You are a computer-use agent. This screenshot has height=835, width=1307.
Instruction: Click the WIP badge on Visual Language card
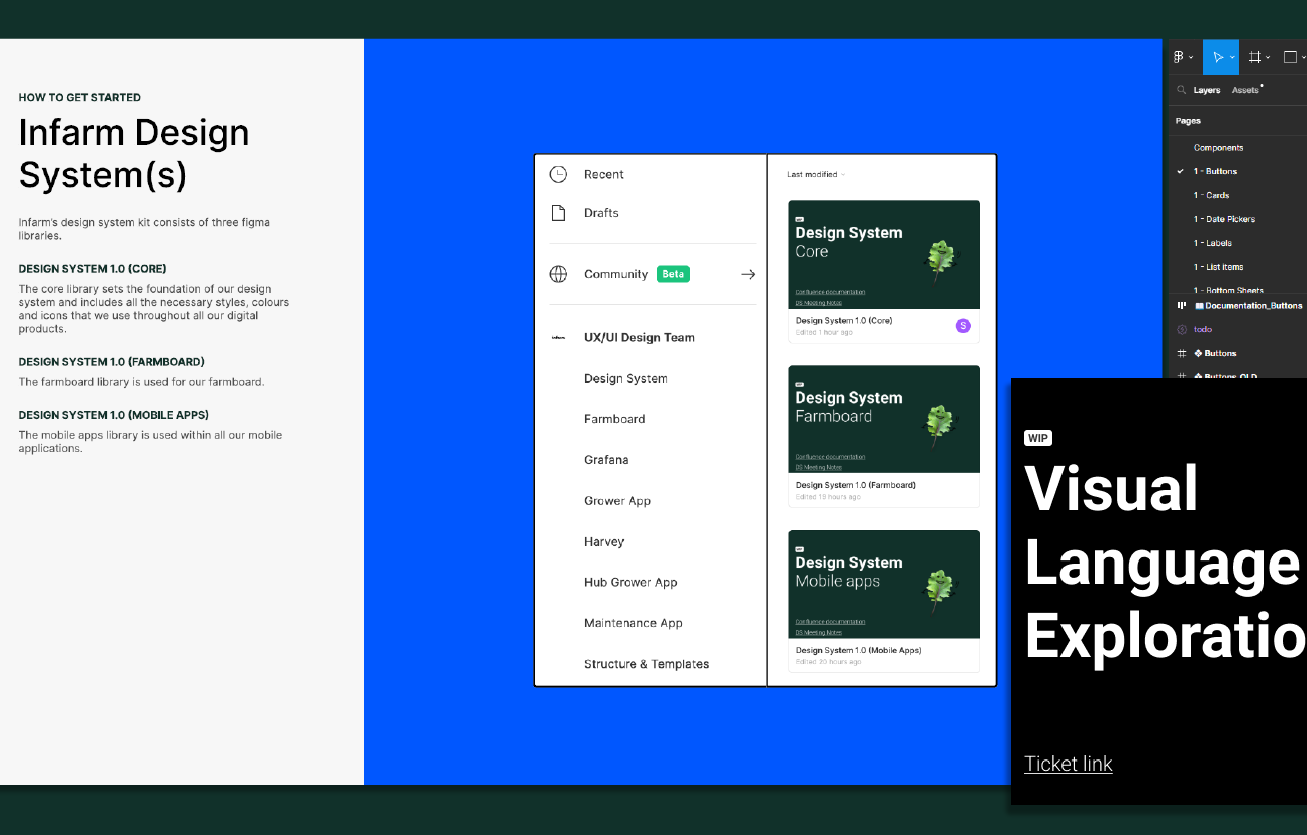(x=1038, y=438)
